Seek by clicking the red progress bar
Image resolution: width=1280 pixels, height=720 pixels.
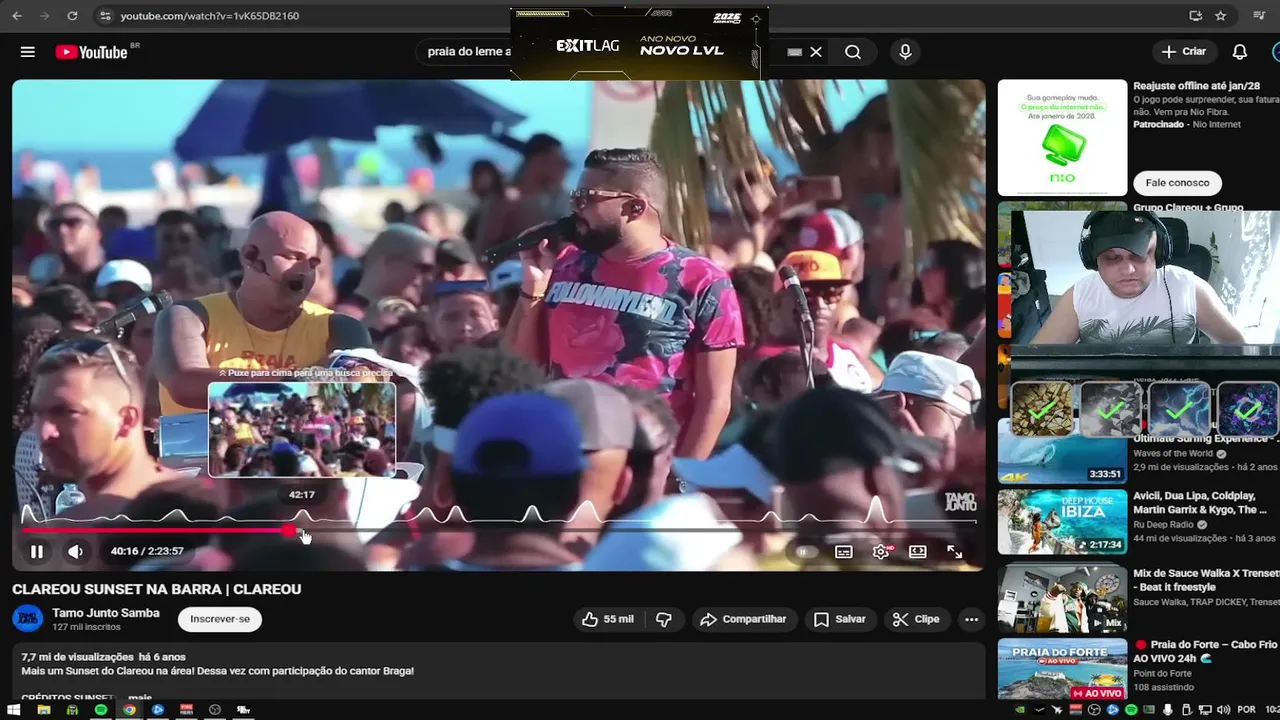[155, 530]
